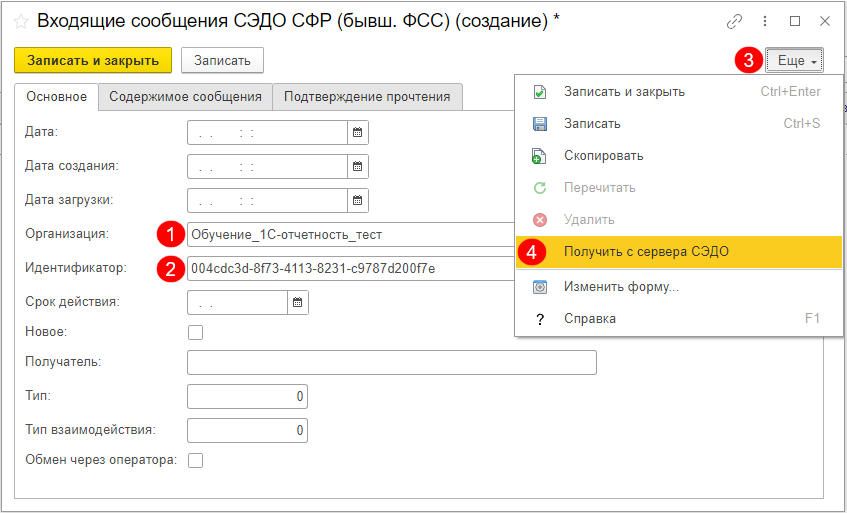
Task: Select Получить с сервера СЭДО
Action: [646, 252]
